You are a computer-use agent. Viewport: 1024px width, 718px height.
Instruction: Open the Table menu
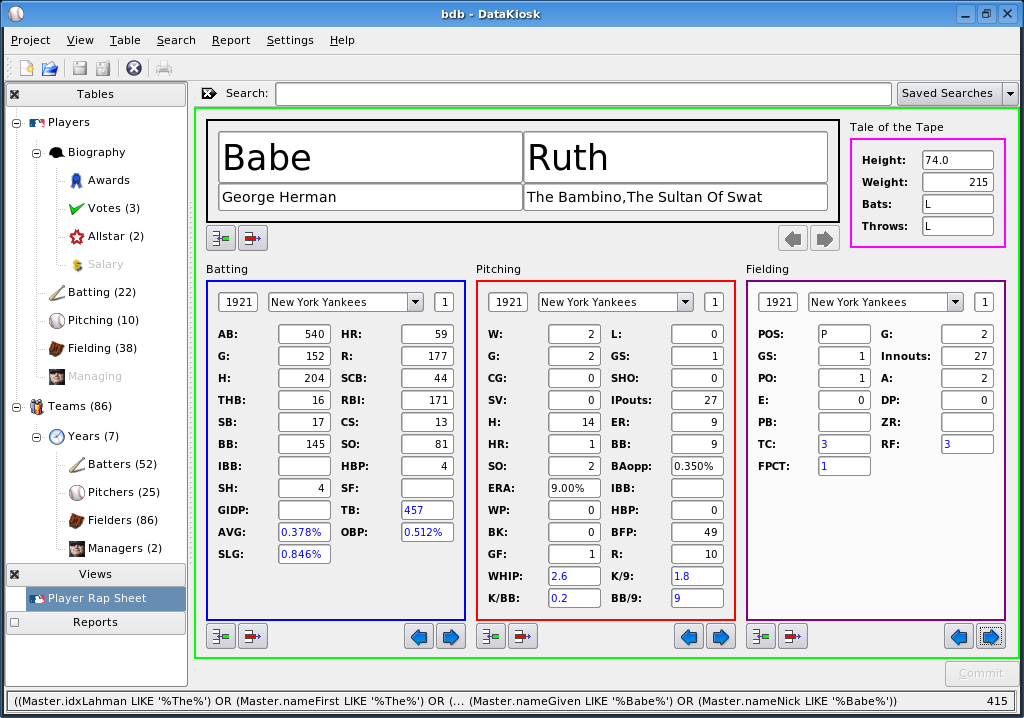tap(125, 41)
